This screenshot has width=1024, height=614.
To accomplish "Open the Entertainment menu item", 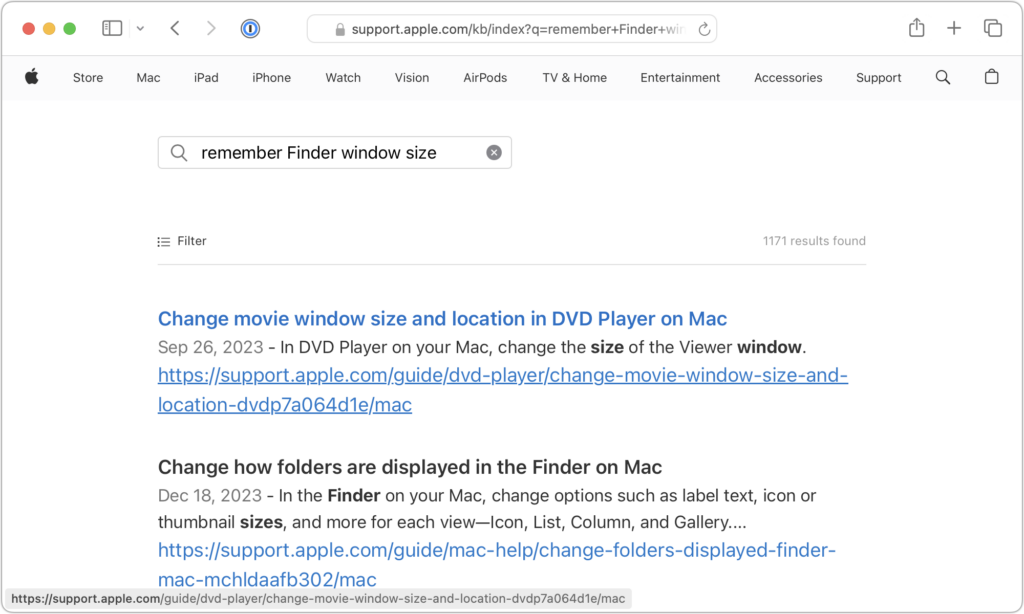I will click(680, 78).
